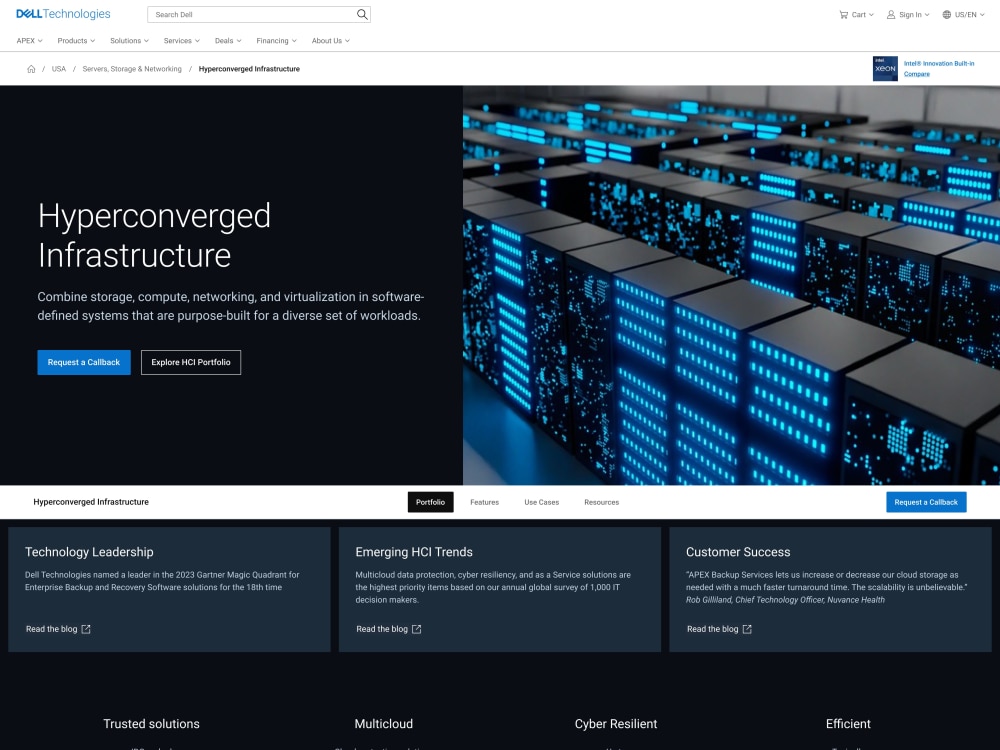The width and height of the screenshot is (1000, 750).
Task: Click the shopping cart icon
Action: coord(844,14)
